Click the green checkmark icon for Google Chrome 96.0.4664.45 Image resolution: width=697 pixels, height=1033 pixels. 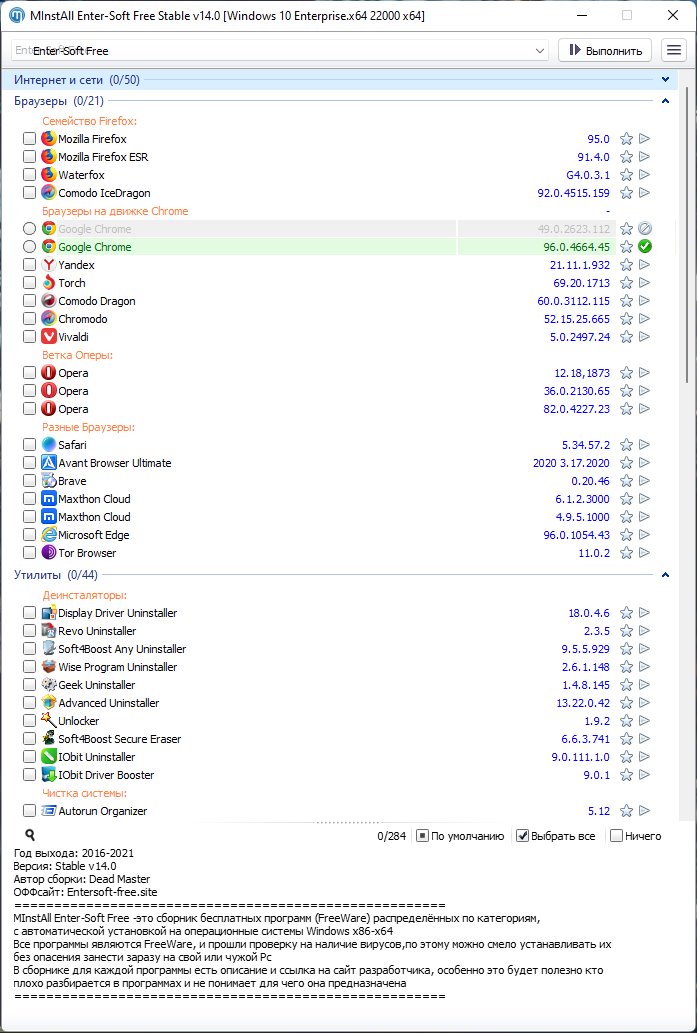pos(645,247)
